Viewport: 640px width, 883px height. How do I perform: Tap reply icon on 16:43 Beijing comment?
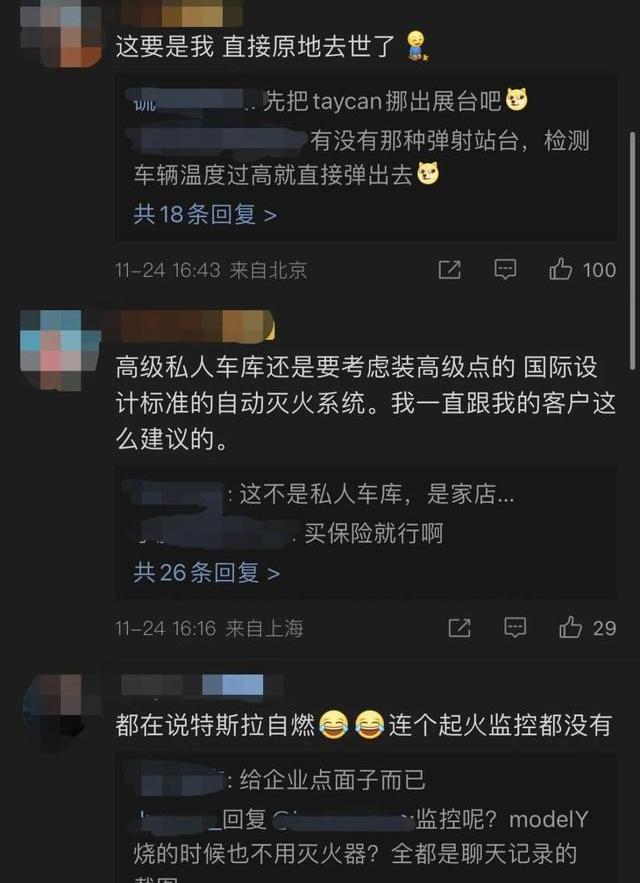[505, 270]
